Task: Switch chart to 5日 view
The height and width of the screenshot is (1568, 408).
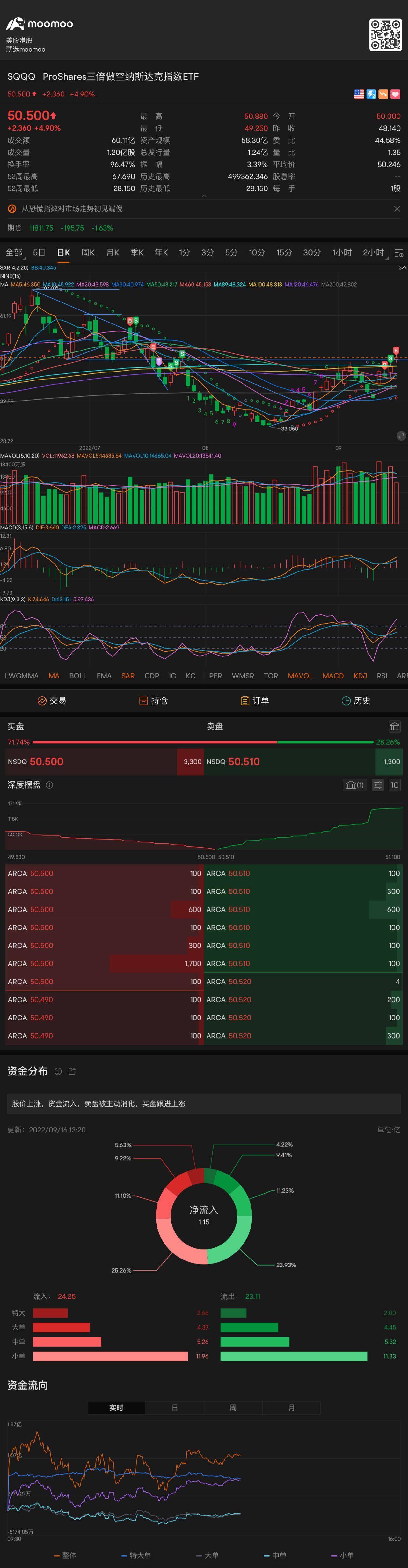Action: click(39, 252)
